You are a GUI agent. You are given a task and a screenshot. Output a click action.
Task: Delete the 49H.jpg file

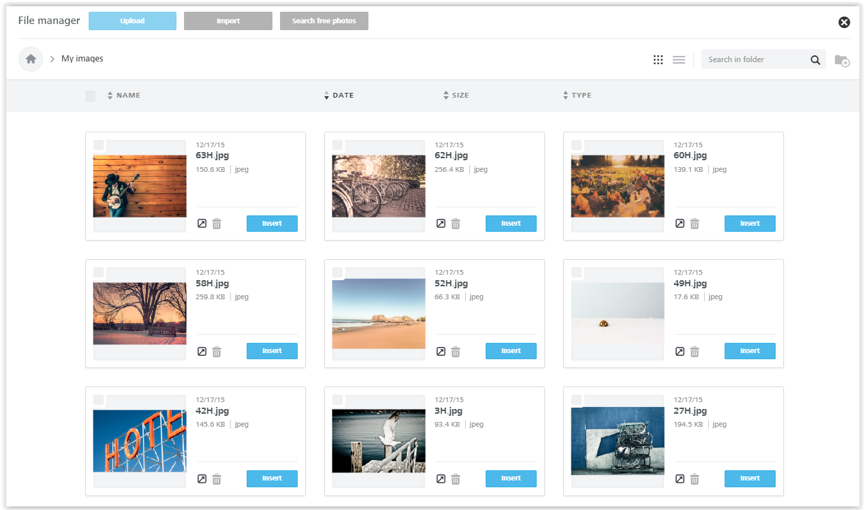pyautogui.click(x=695, y=352)
